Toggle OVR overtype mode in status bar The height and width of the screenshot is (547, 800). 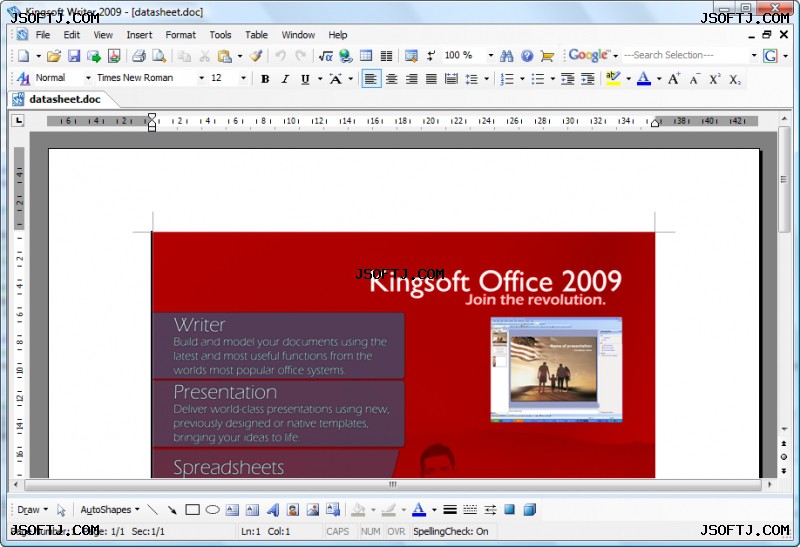396,532
